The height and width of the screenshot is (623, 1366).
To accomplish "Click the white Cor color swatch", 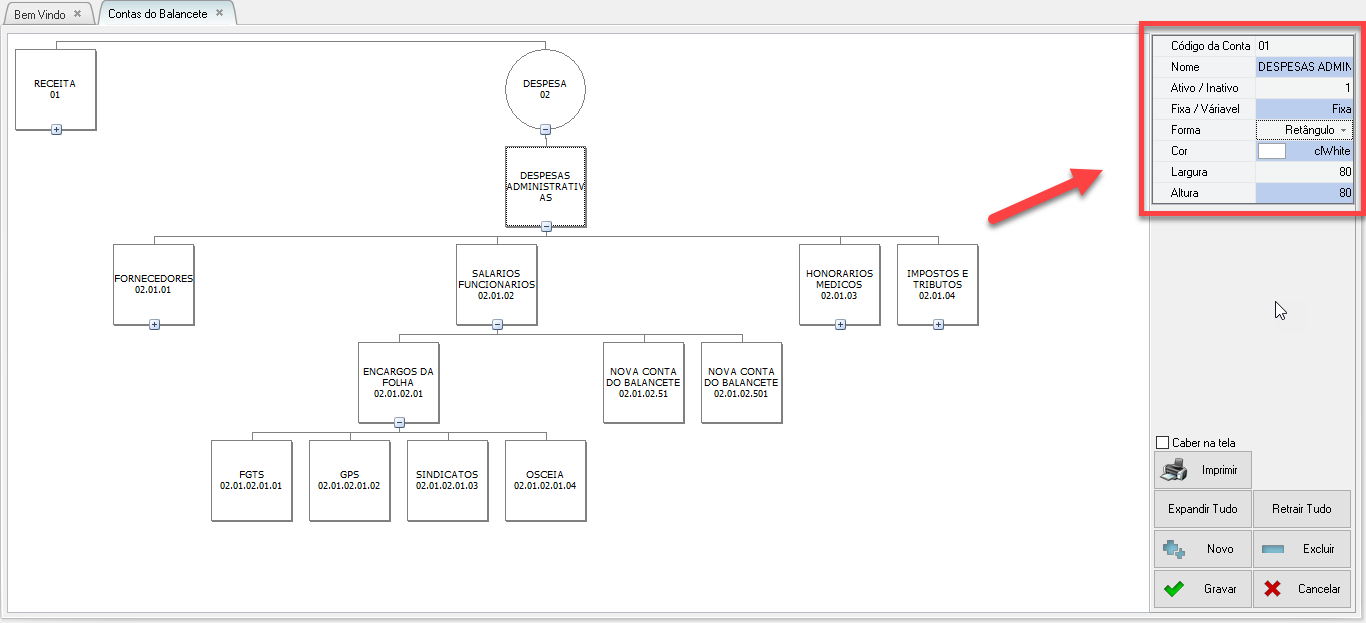I will tap(1271, 151).
